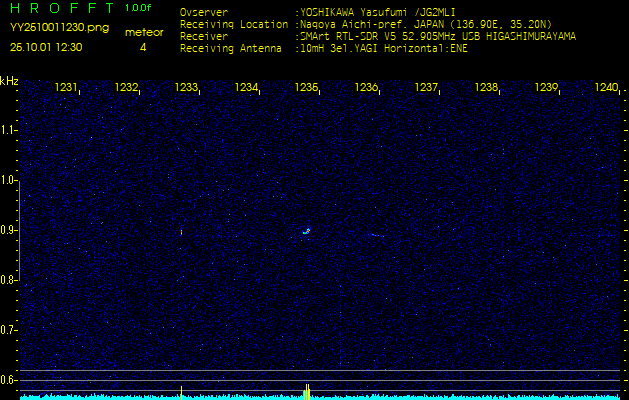Select the meteor count value 4
Viewport: 629px width, 400px height.
pyautogui.click(x=143, y=47)
